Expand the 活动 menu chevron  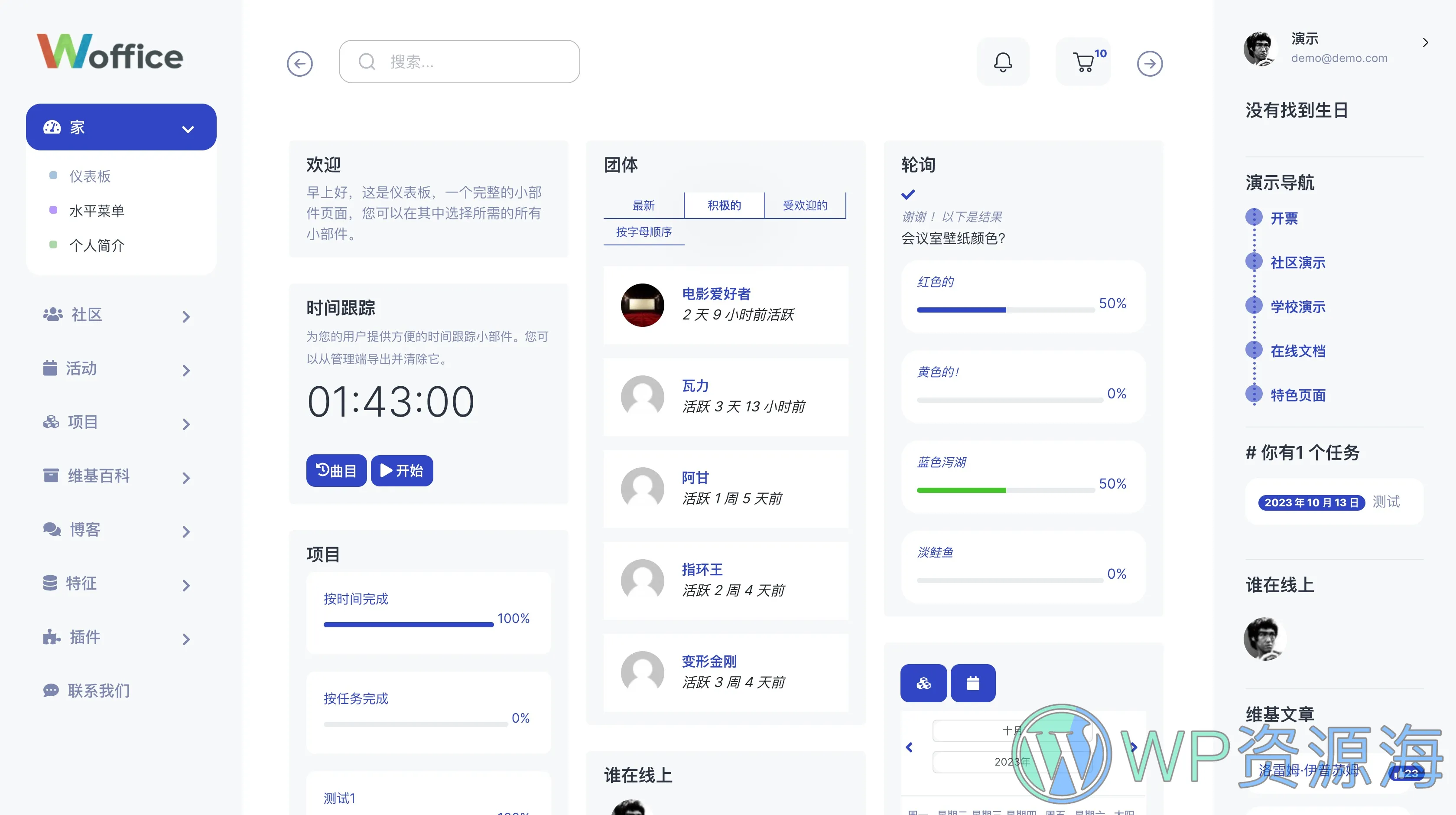(x=186, y=371)
